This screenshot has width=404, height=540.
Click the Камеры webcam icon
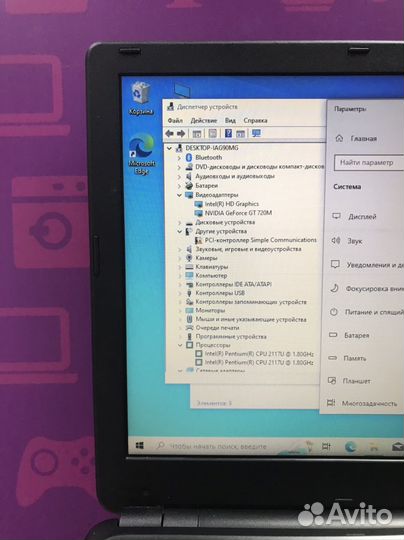[x=189, y=258]
